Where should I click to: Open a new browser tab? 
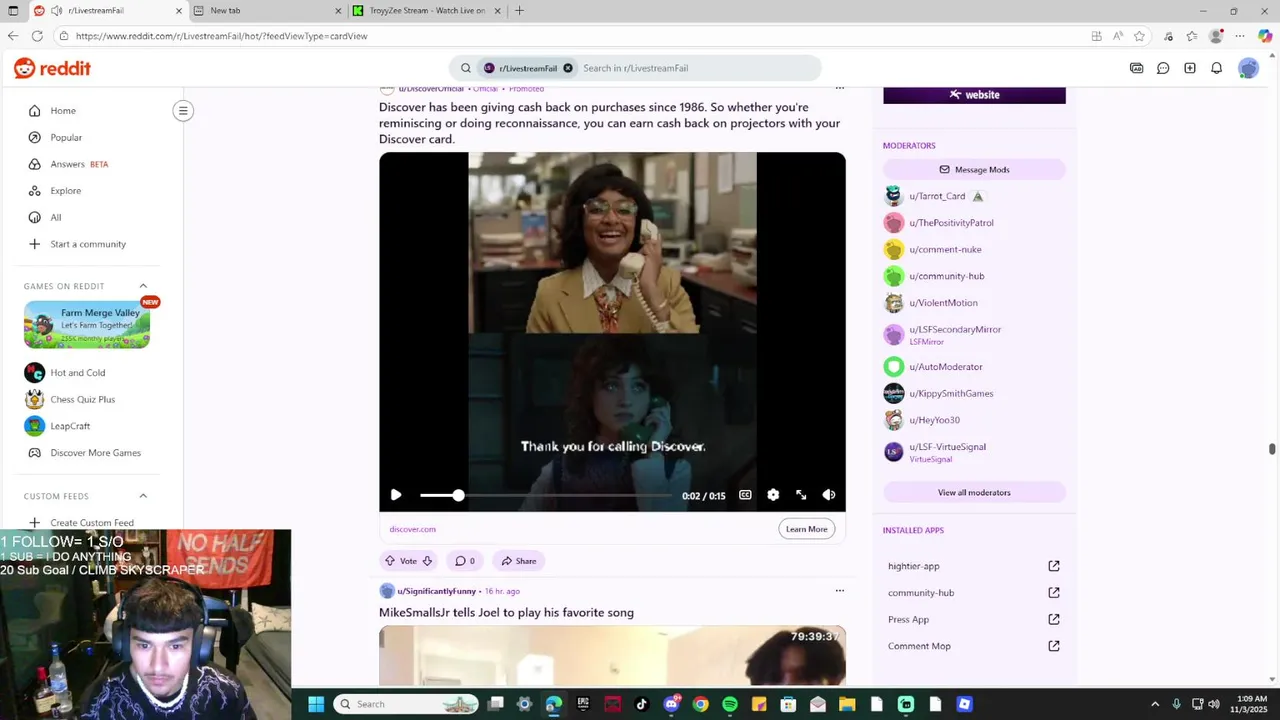point(519,11)
